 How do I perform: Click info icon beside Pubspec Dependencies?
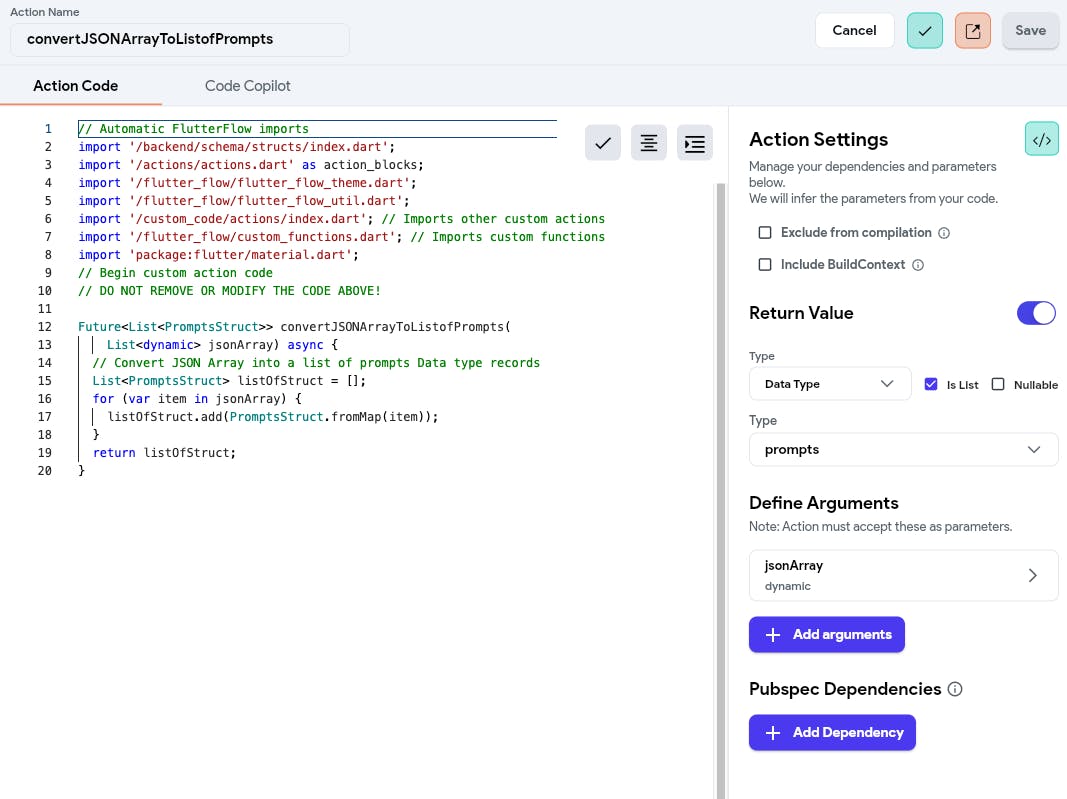click(955, 689)
